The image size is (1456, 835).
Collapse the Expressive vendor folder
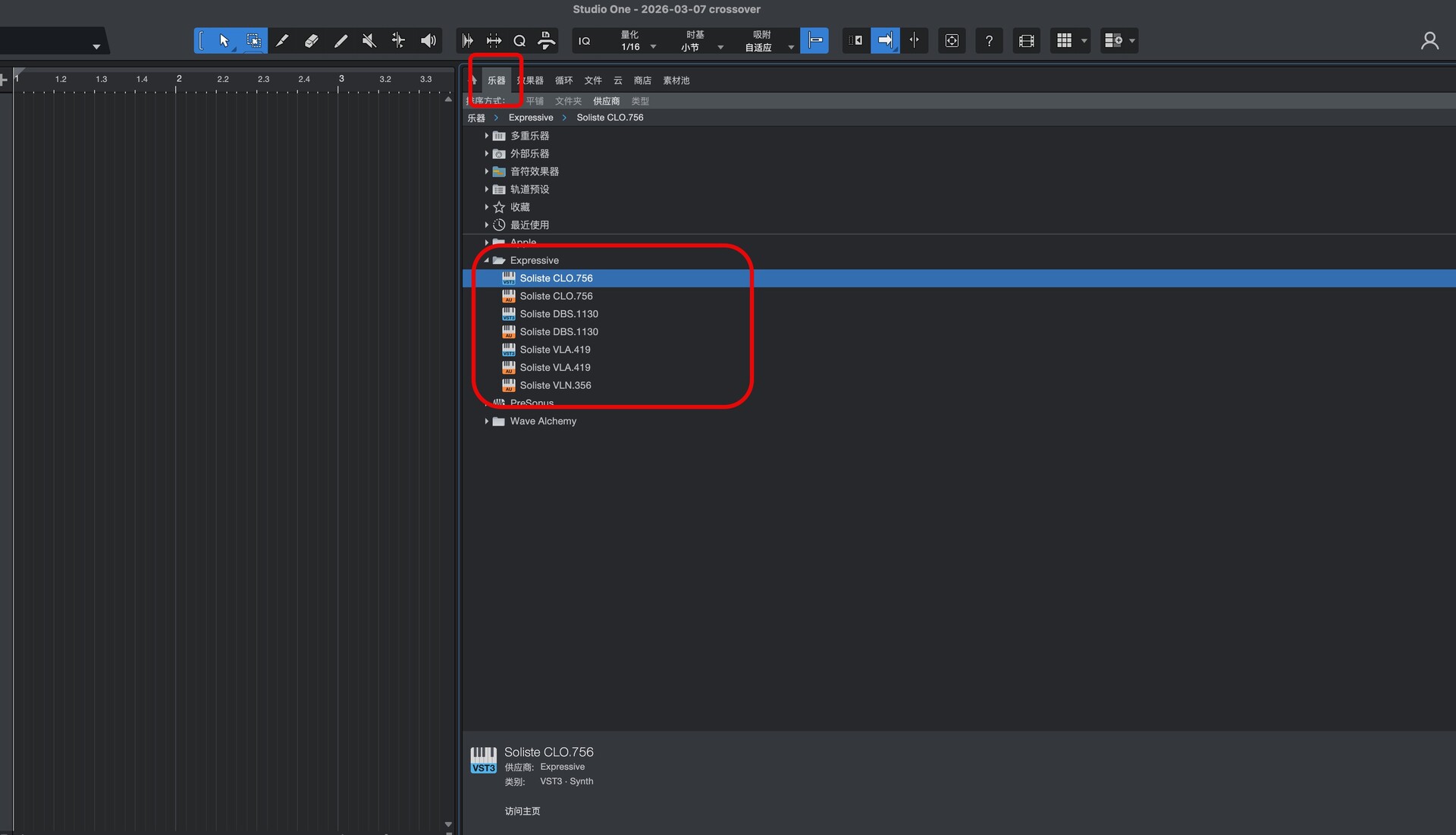coord(486,260)
